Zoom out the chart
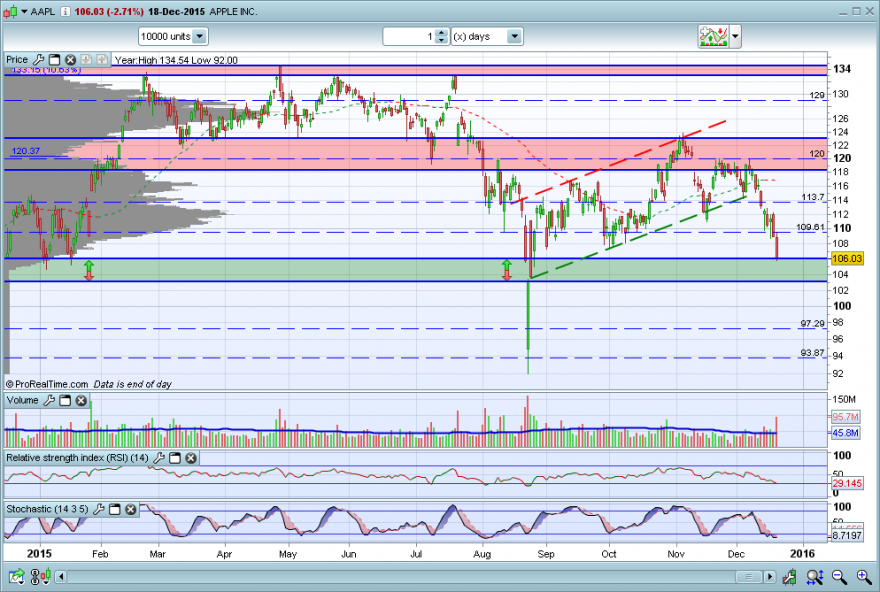 (x=839, y=576)
